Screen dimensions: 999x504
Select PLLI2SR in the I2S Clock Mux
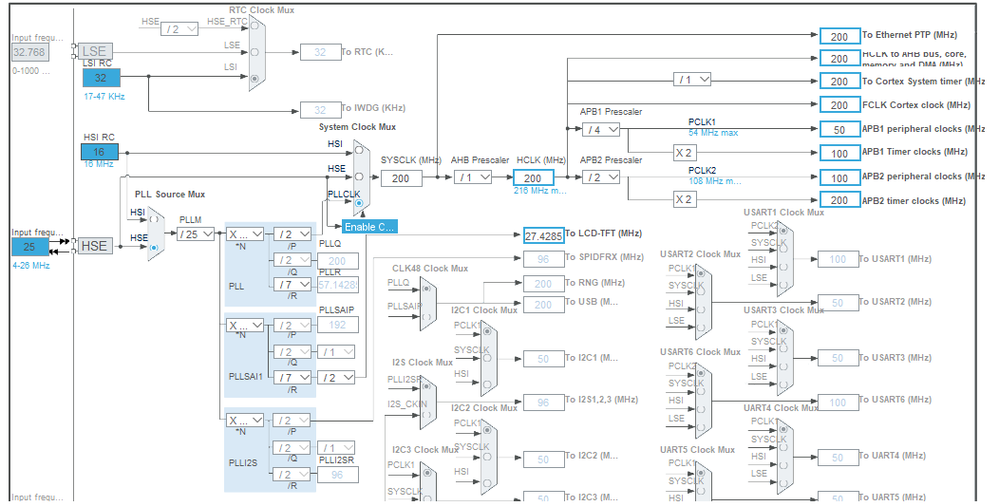[426, 387]
